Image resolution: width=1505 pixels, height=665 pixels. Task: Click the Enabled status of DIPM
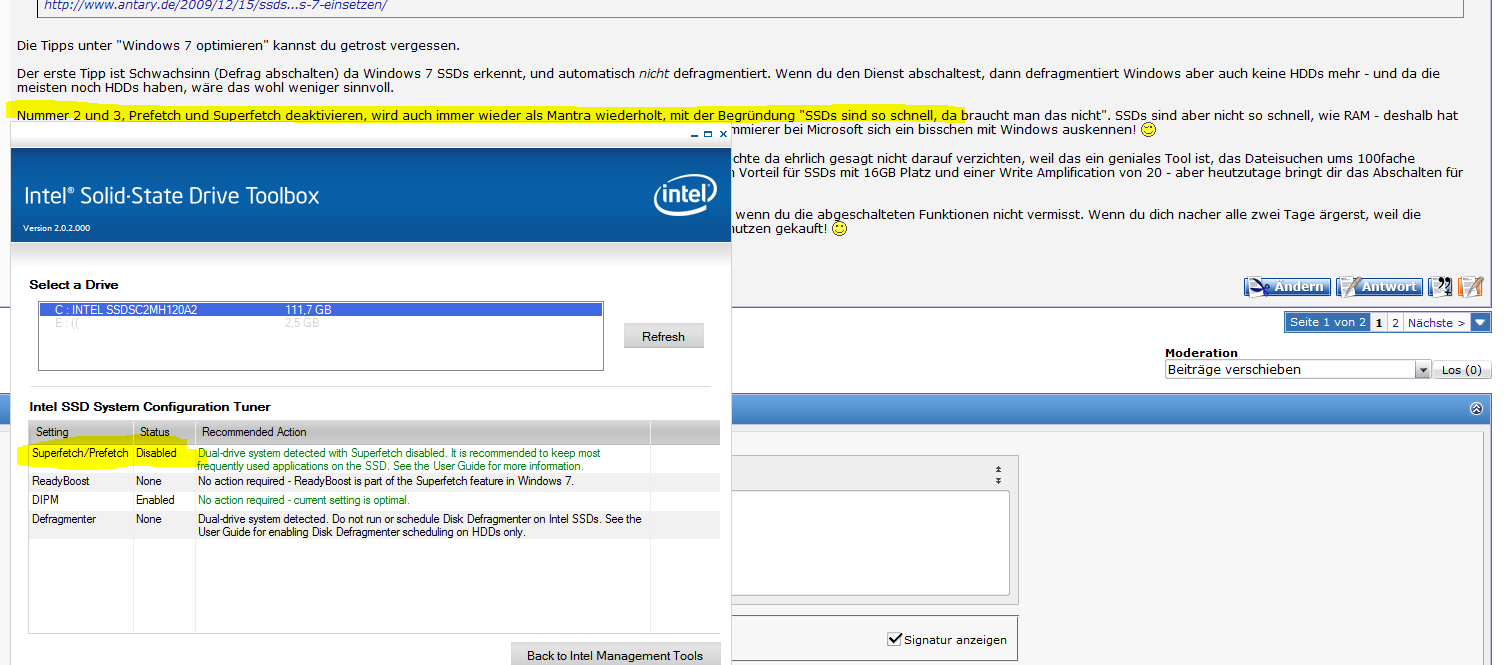(155, 500)
